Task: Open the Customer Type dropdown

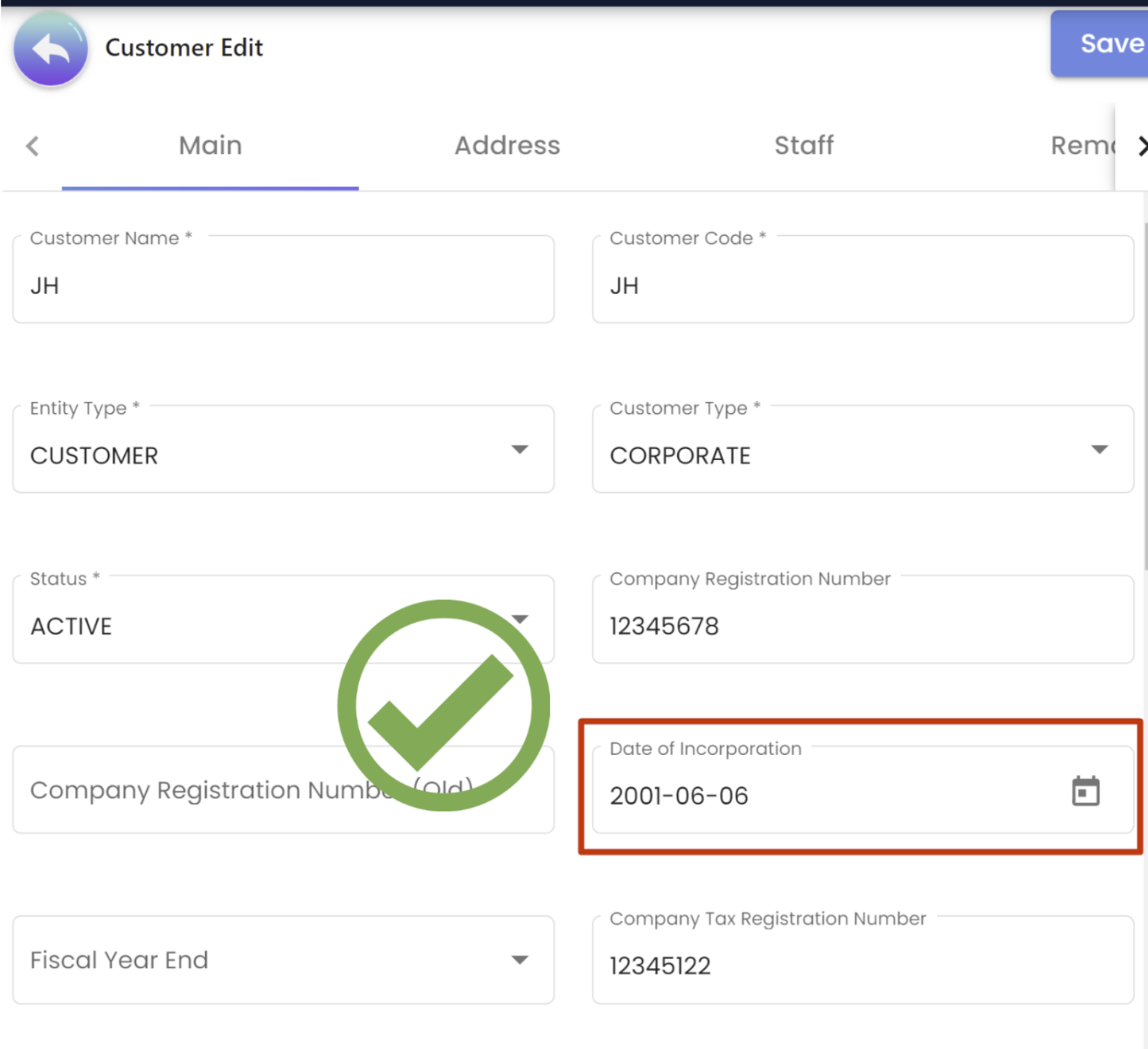Action: click(1099, 450)
